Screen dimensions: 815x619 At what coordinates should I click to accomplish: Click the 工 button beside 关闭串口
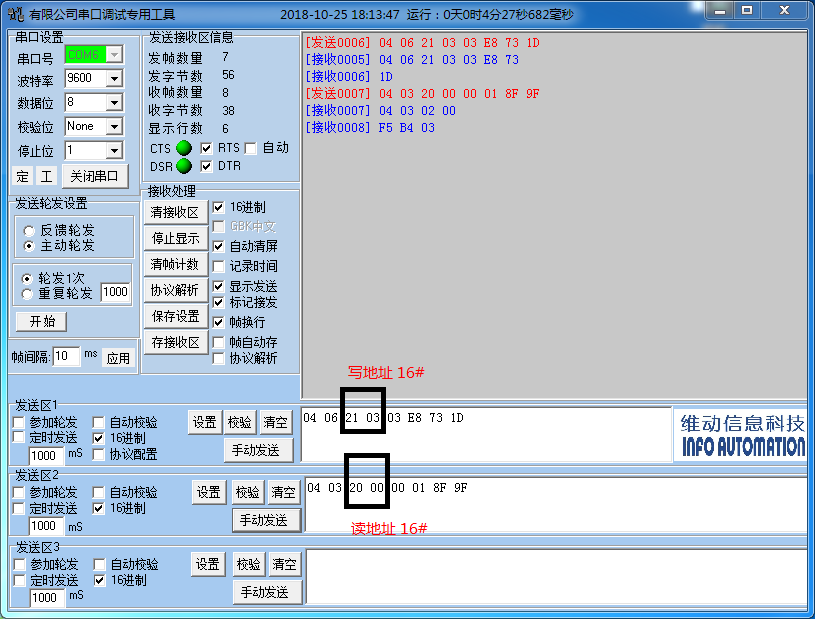(x=46, y=177)
